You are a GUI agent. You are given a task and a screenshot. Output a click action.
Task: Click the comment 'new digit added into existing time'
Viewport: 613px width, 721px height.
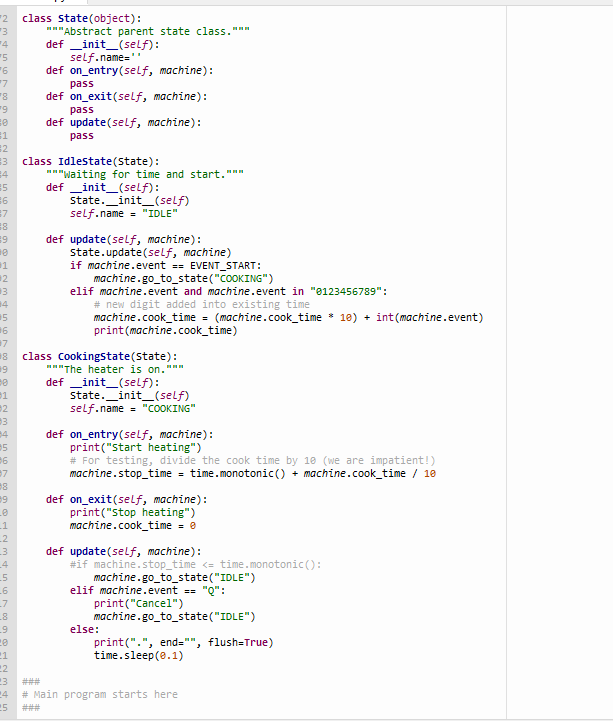click(x=201, y=304)
